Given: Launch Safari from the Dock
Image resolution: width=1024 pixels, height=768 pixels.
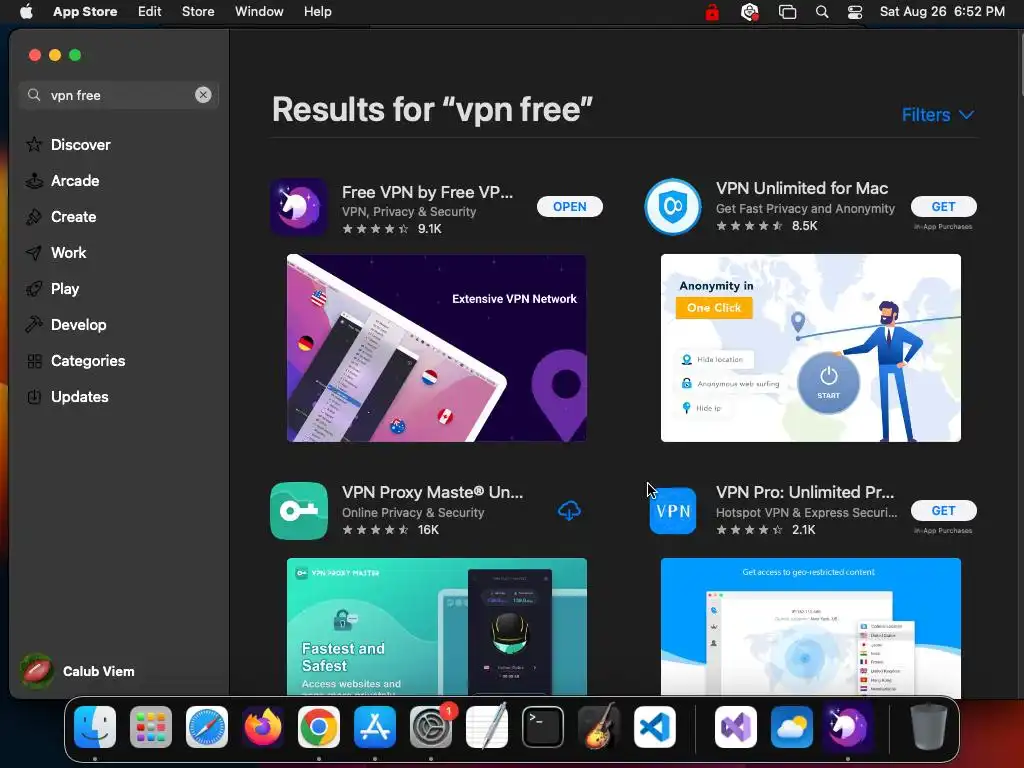Looking at the screenshot, I should tap(207, 727).
